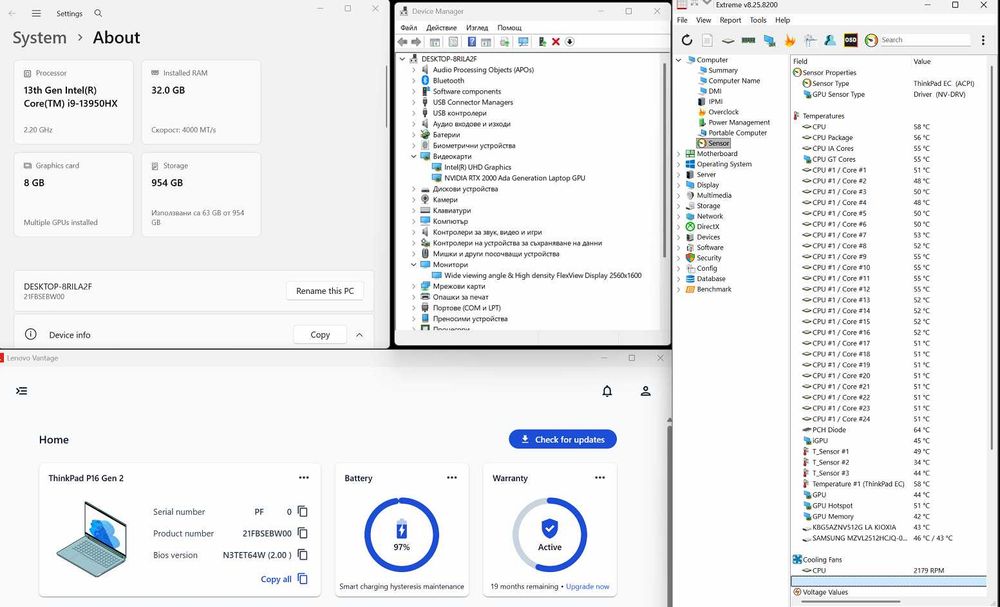Copy the serial number in Vantage

point(303,511)
